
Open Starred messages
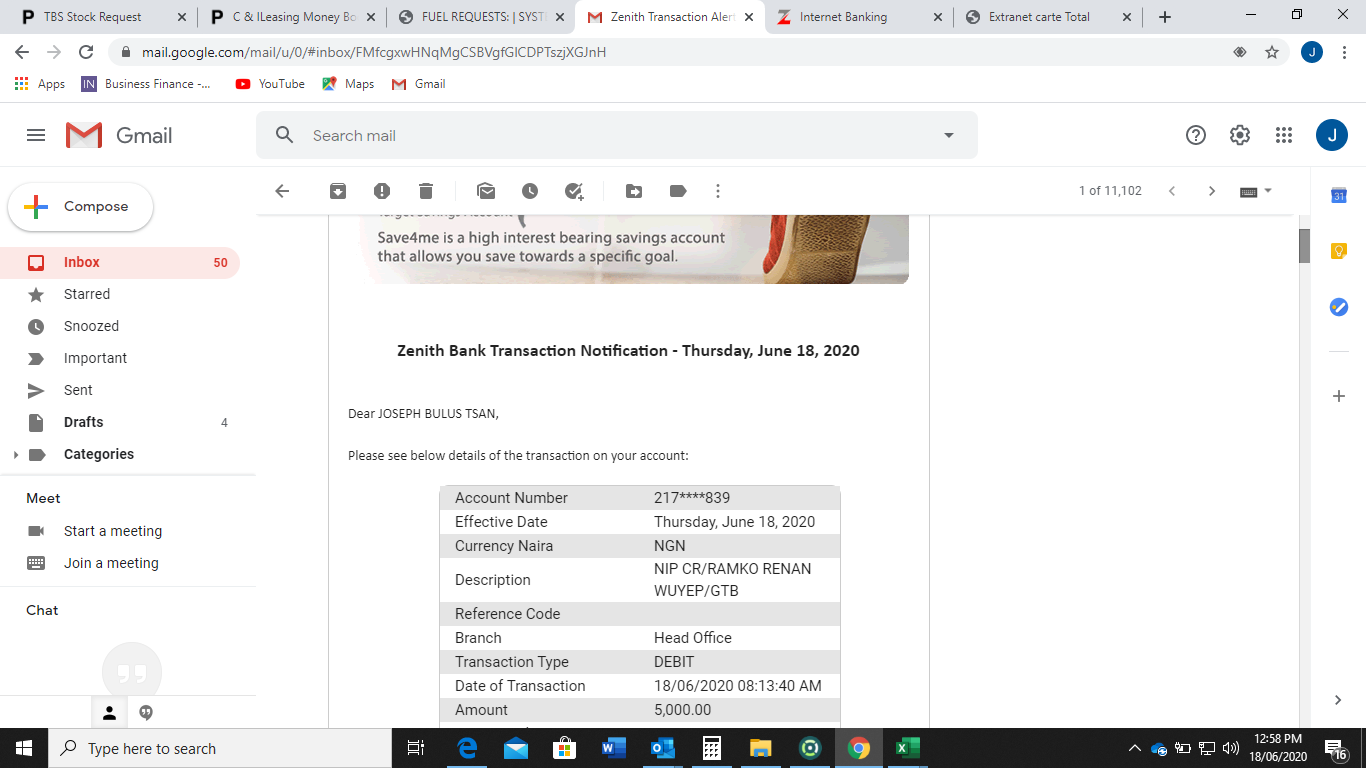tap(120, 295)
